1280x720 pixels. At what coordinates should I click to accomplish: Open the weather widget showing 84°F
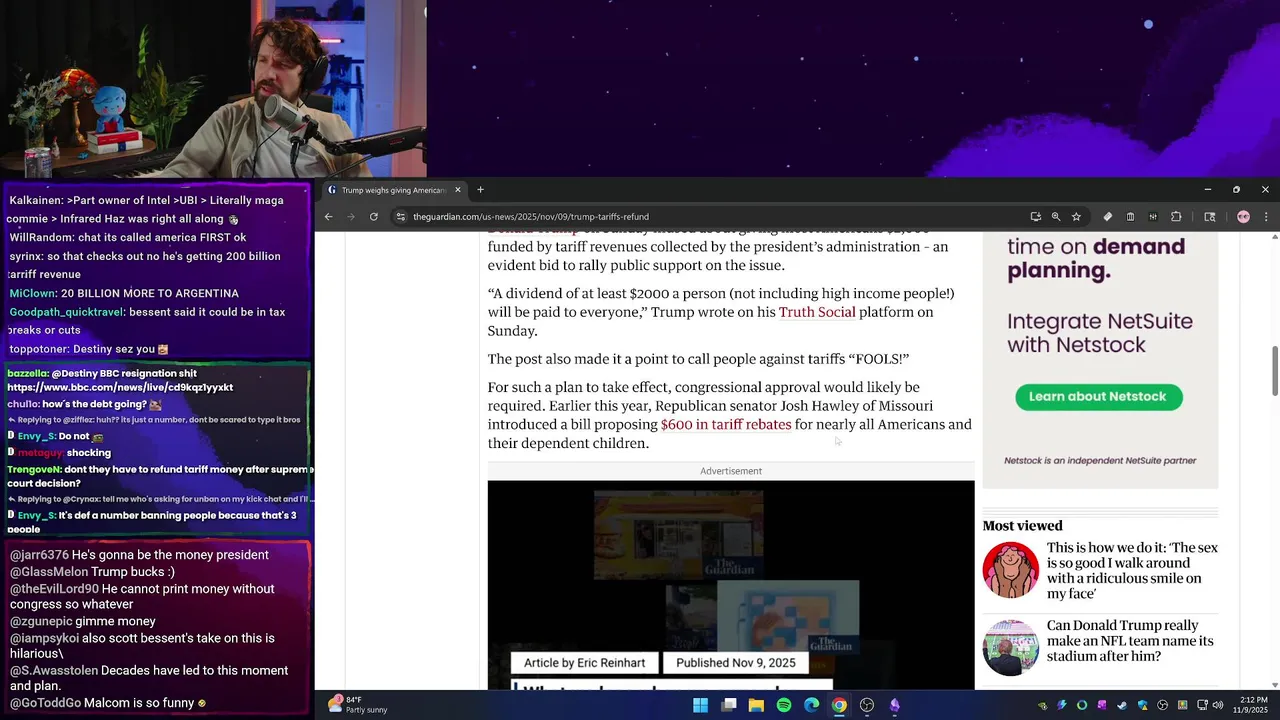(x=358, y=705)
